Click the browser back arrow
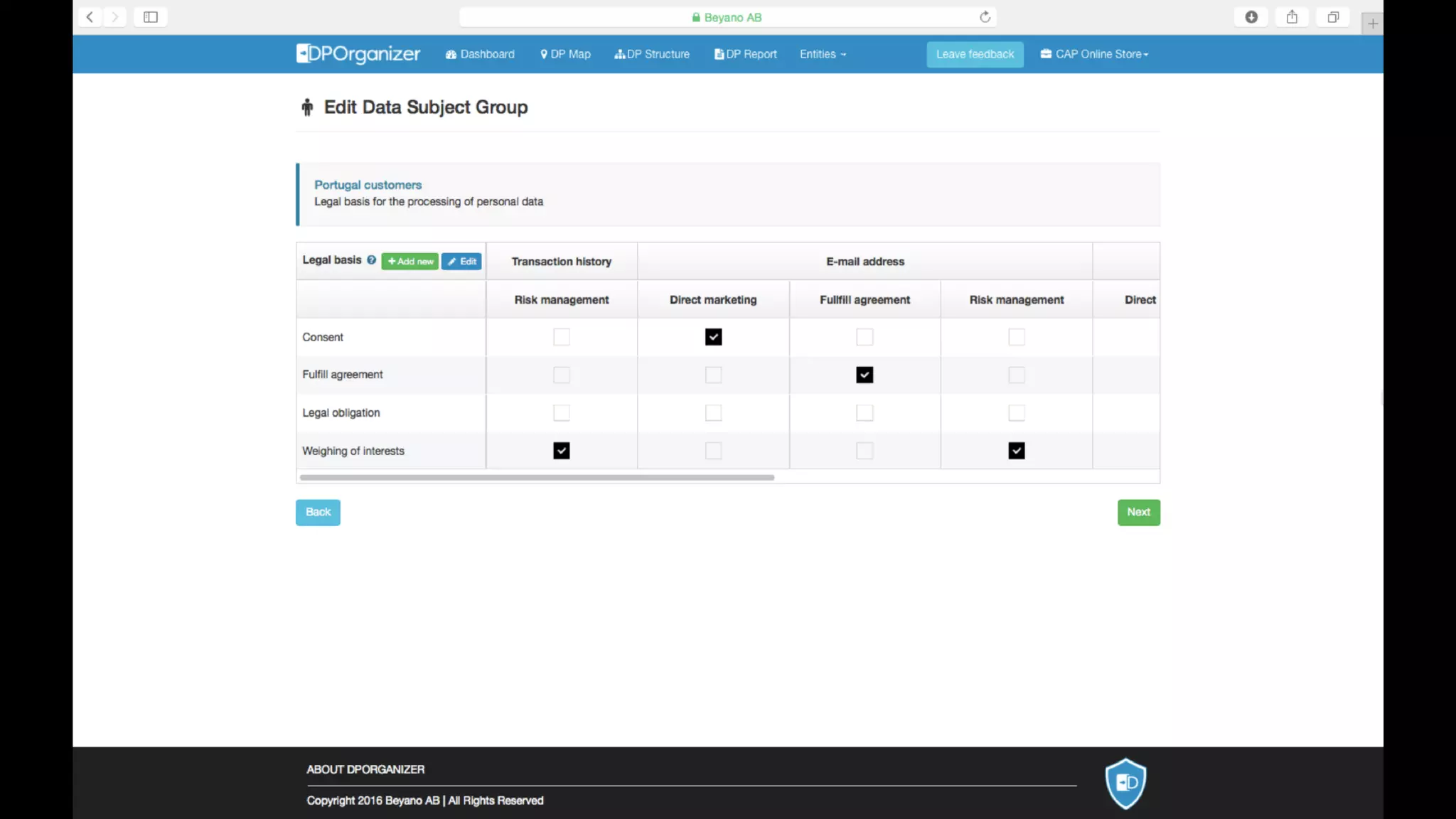This screenshot has width=1456, height=819. coord(90,17)
